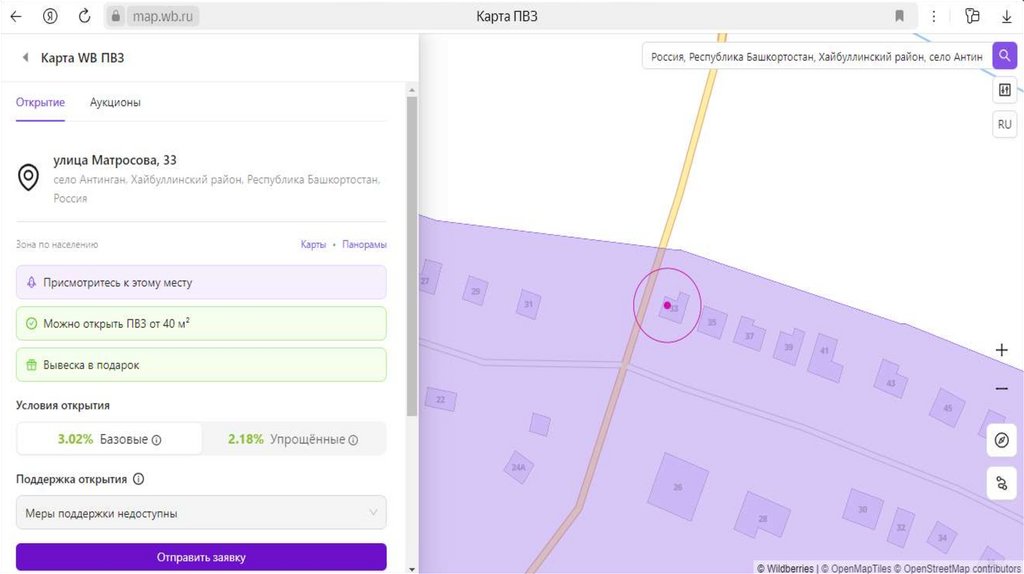Viewport: 1024px width, 574px height.
Task: Click the left panel scrollbar
Action: (x=411, y=256)
